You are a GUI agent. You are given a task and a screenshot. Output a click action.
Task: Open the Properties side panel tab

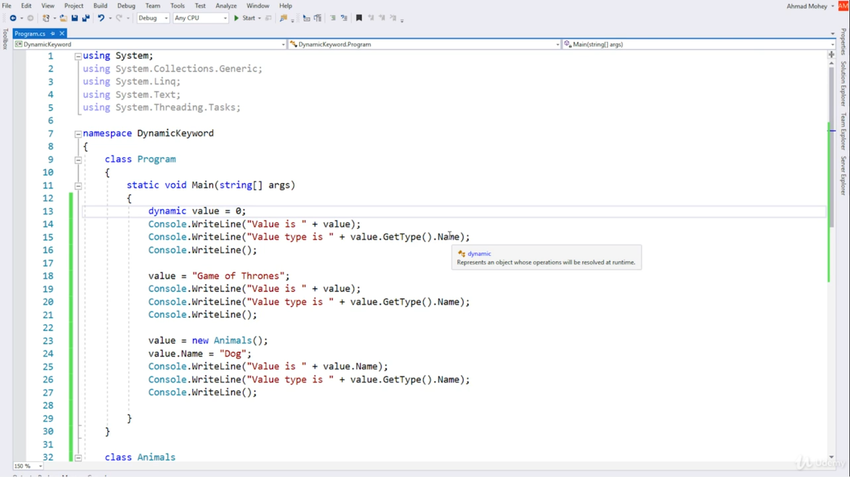coord(843,42)
